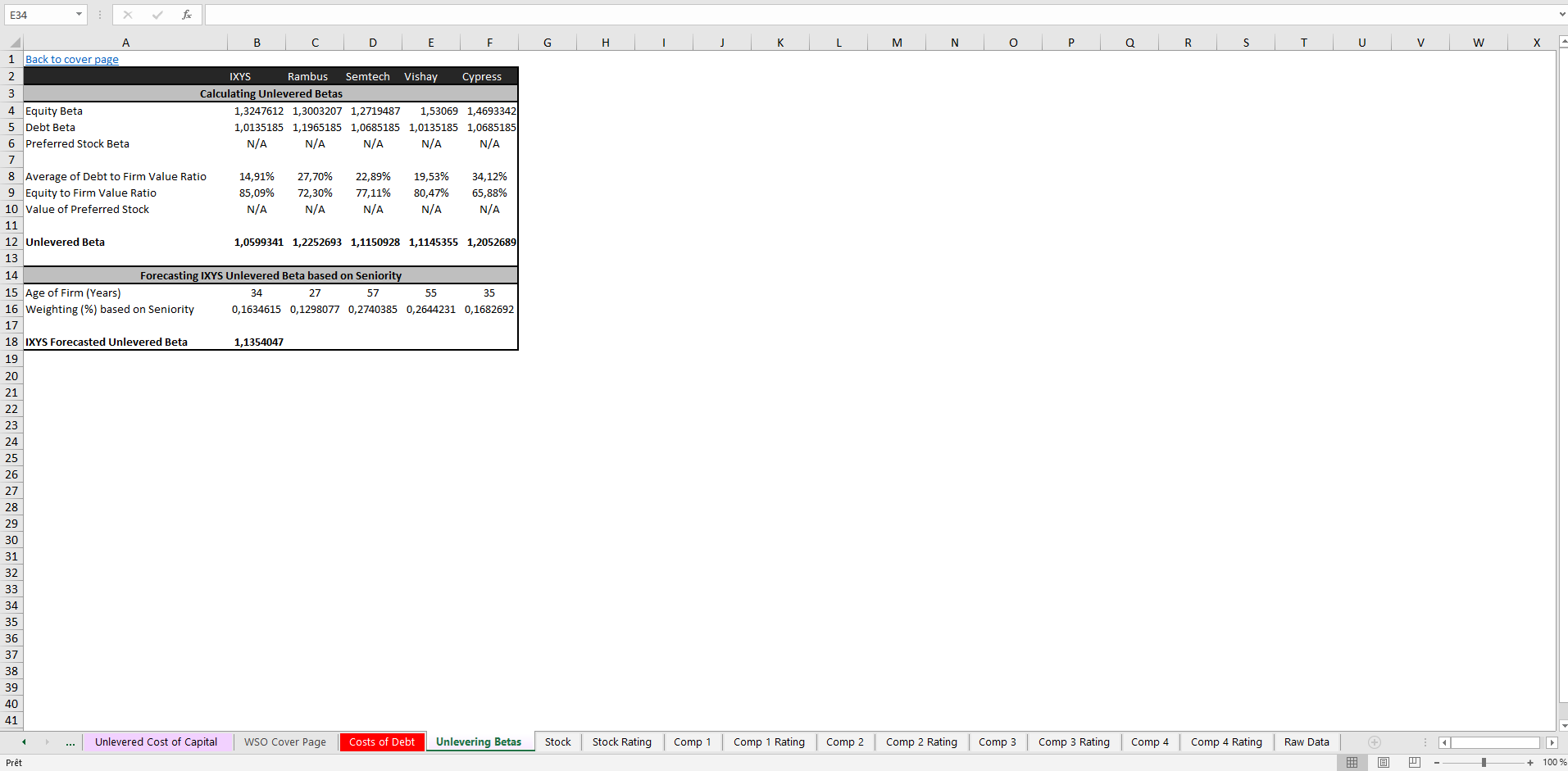Viewport: 1568px width, 771px height.
Task: Select Semtech firm age 57
Action: (x=373, y=293)
